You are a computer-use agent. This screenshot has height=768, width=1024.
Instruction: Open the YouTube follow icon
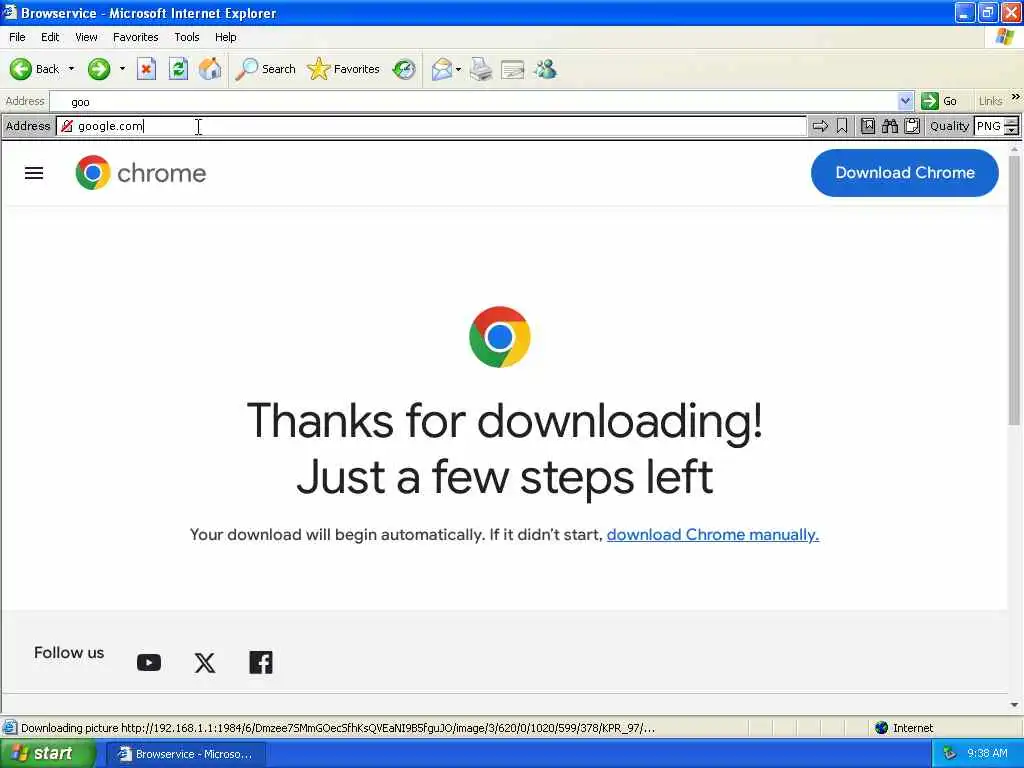pyautogui.click(x=149, y=663)
